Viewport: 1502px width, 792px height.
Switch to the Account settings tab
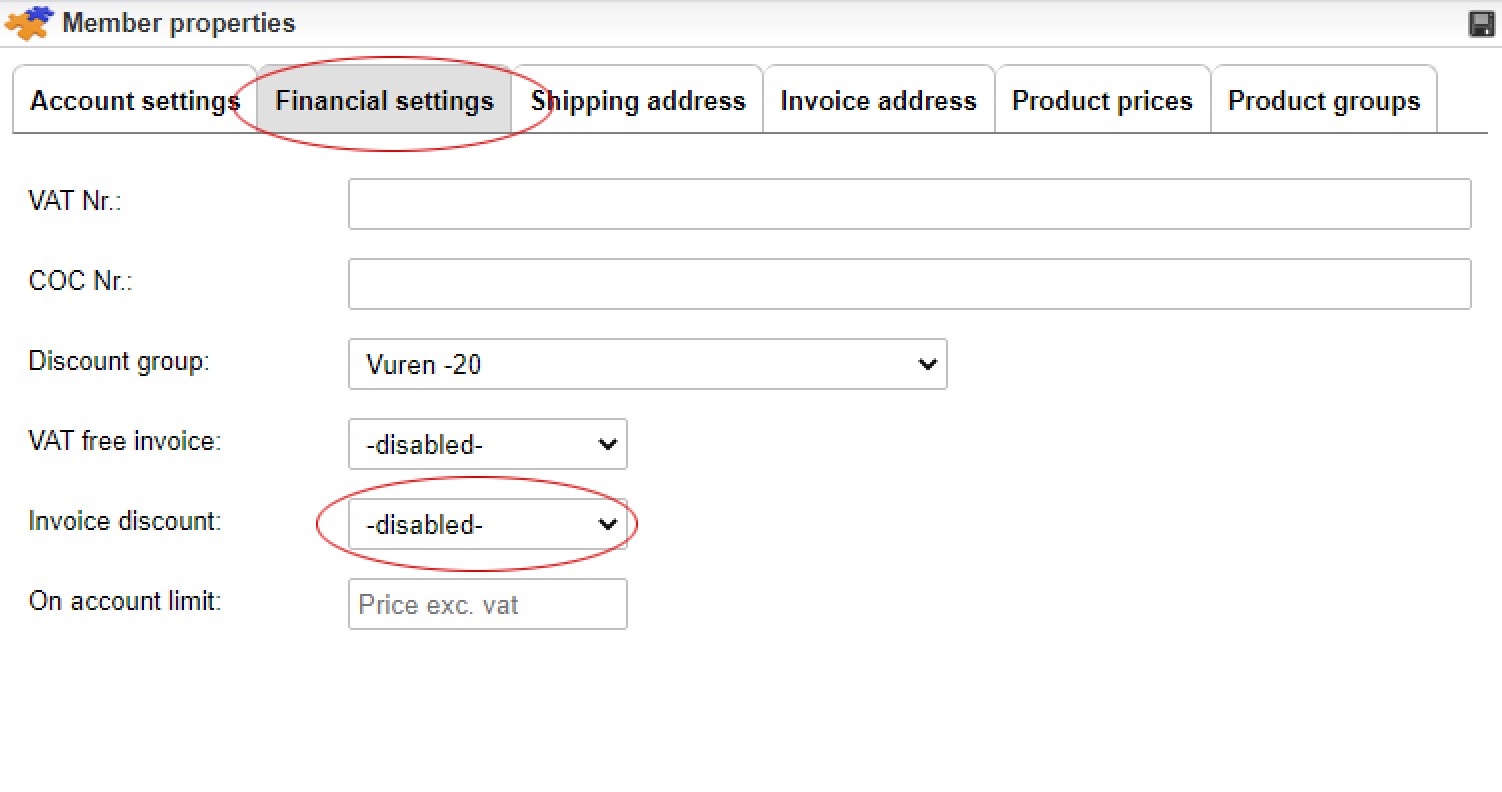point(134,101)
